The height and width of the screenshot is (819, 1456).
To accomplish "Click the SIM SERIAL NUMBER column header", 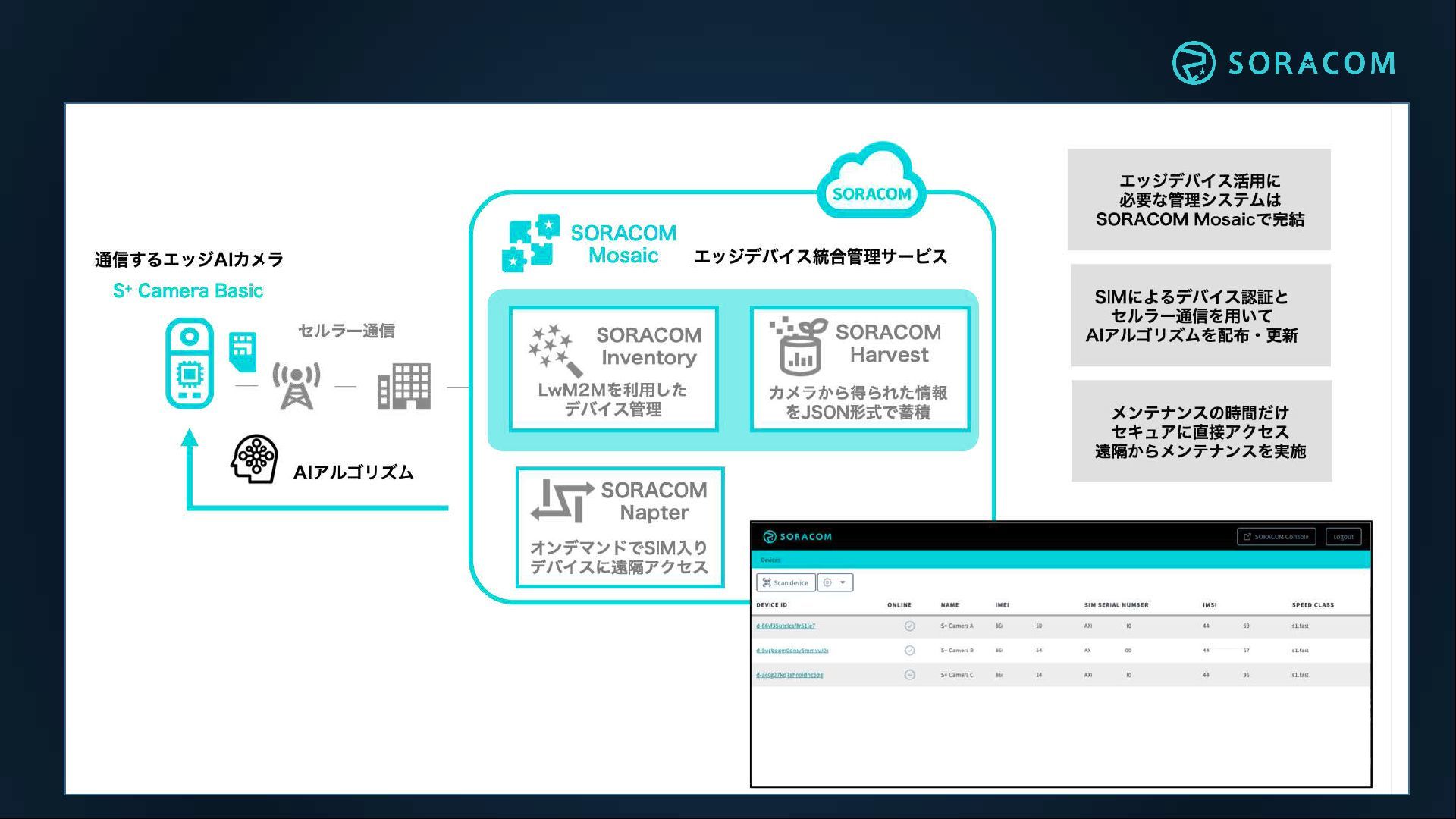I will click(x=1116, y=605).
